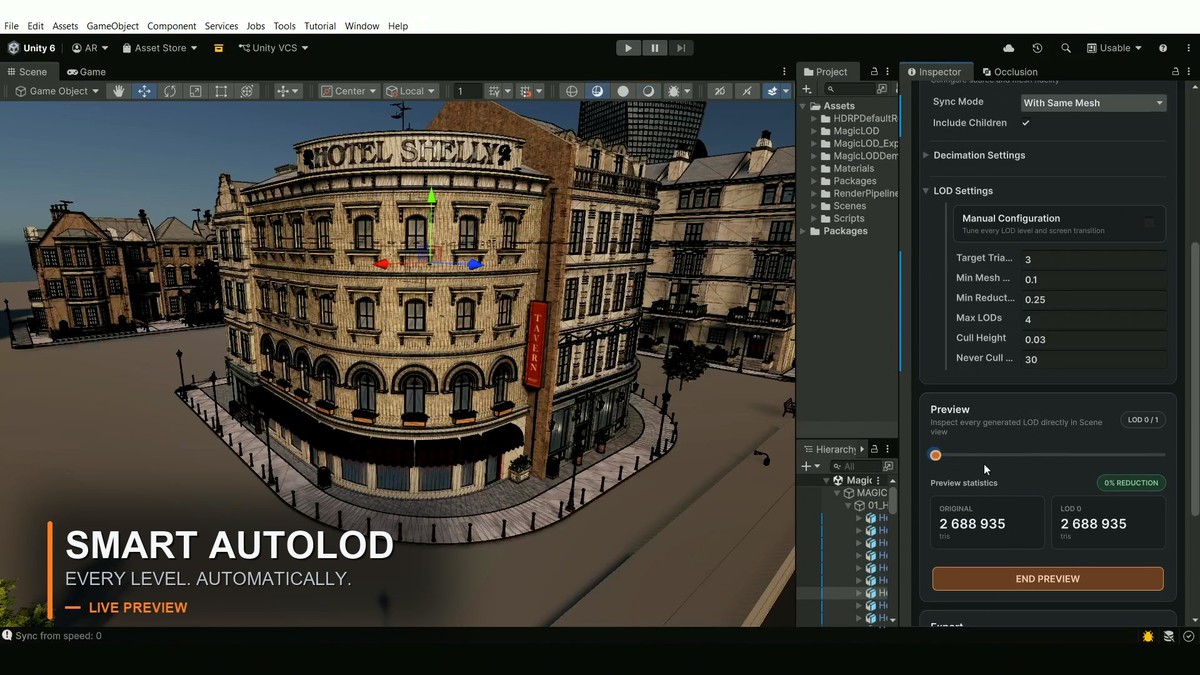Switch to the Game tab

86,72
